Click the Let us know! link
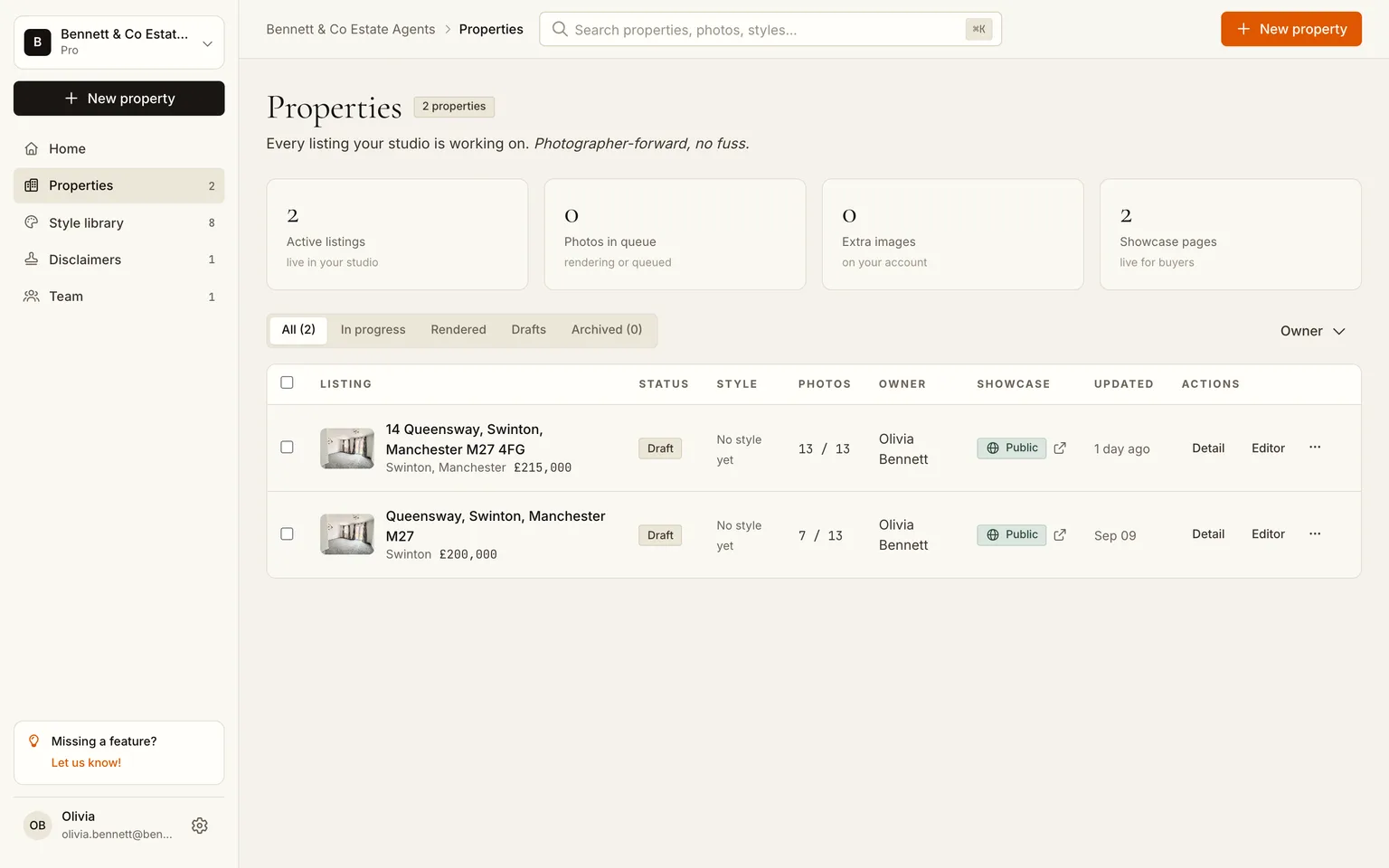Viewport: 1389px width, 868px height. [86, 763]
